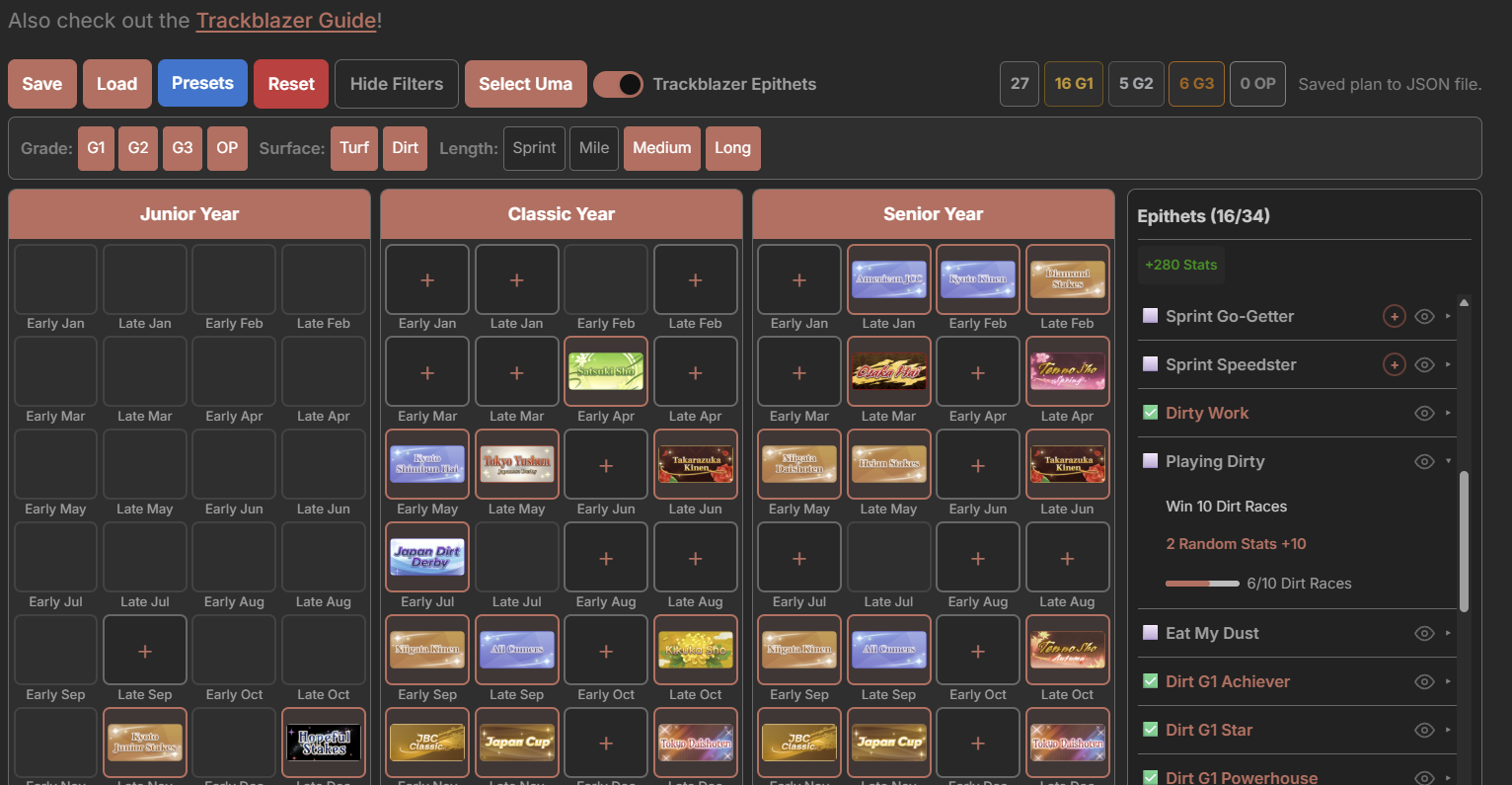Click the Kyoto Kinen race icon
The width and height of the screenshot is (1512, 785).
(x=978, y=278)
